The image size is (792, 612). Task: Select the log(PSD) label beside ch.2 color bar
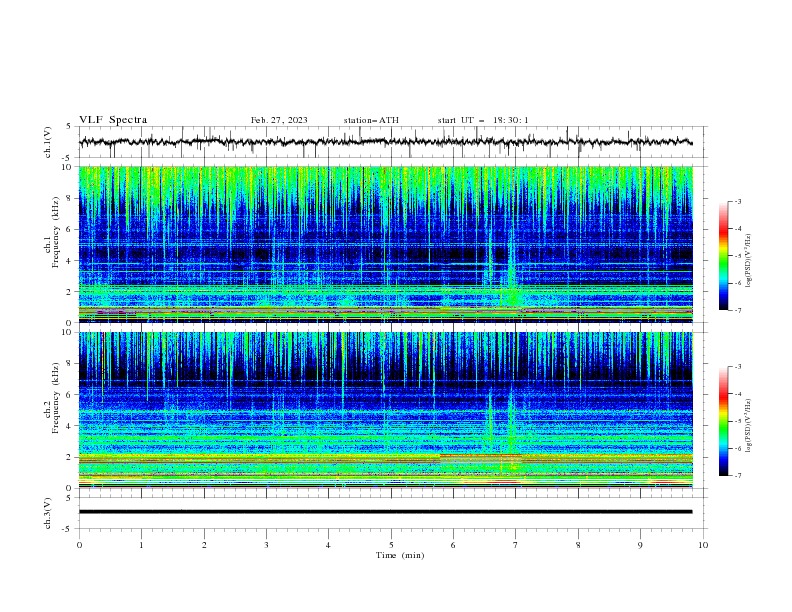749,426
